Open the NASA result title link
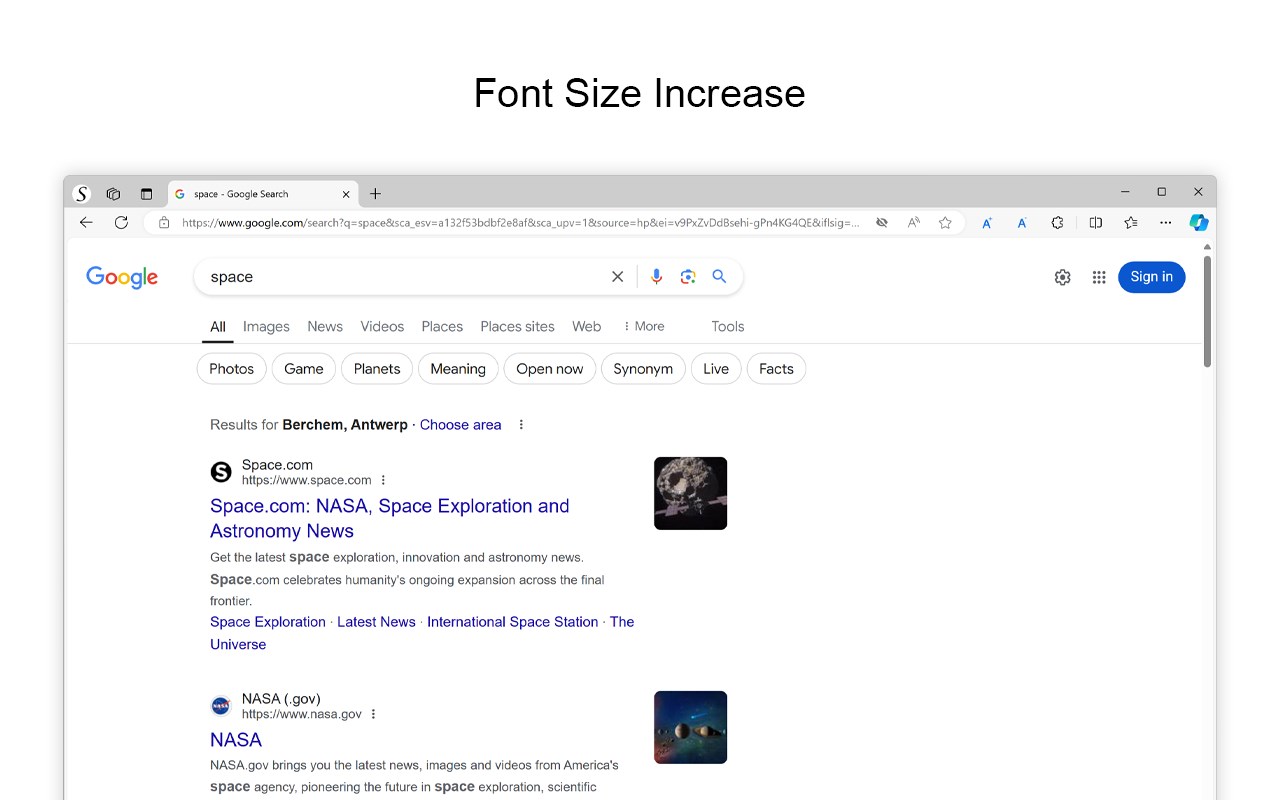Screen dimensions: 1280x800 coord(236,740)
